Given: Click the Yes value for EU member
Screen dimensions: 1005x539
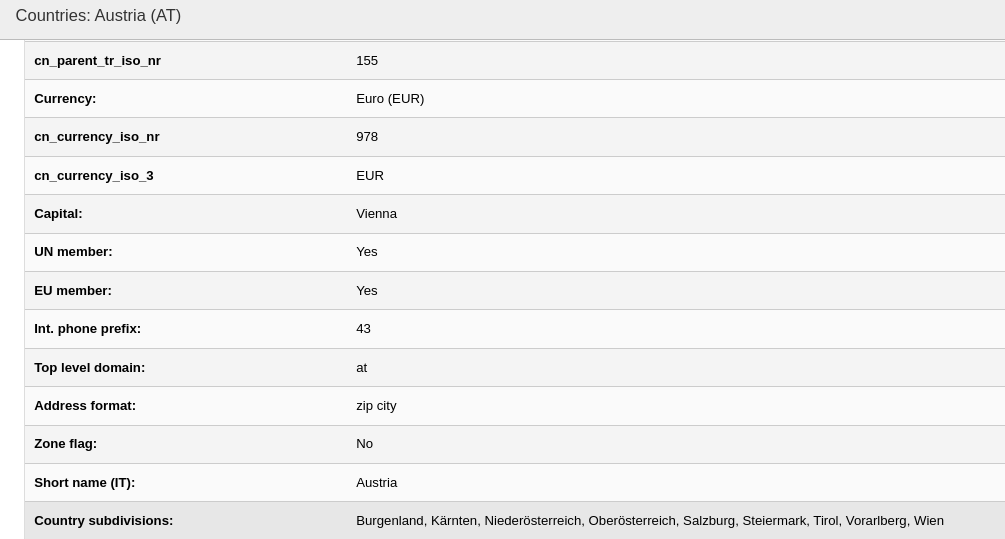Looking at the screenshot, I should tap(367, 290).
